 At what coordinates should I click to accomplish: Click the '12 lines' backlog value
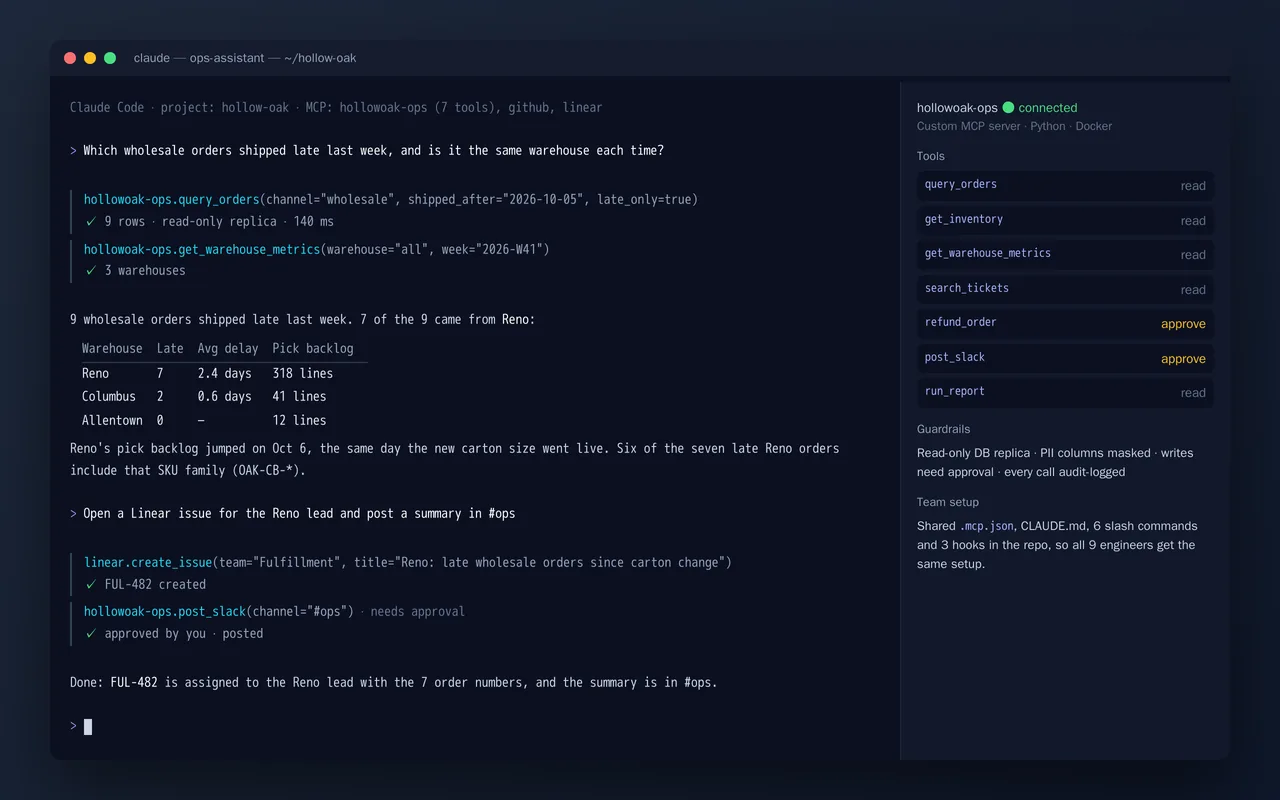[x=299, y=421]
